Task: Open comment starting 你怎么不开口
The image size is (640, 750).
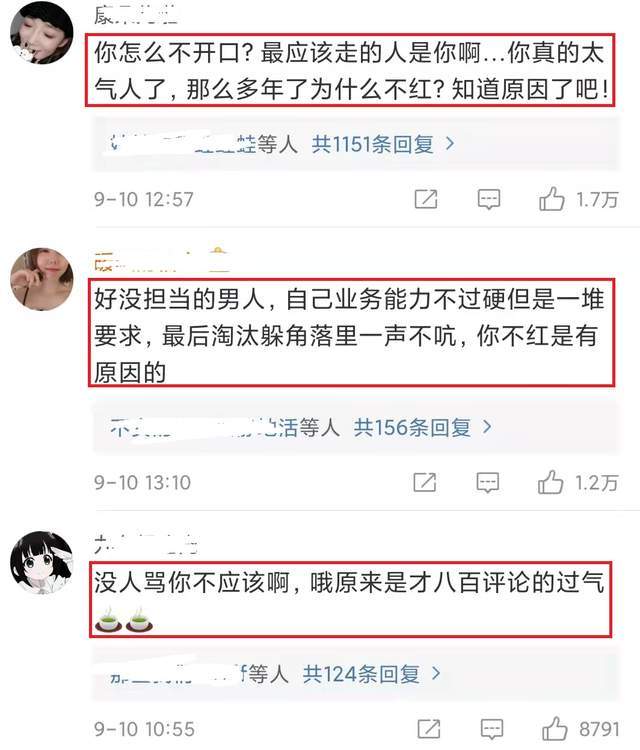Action: point(350,70)
